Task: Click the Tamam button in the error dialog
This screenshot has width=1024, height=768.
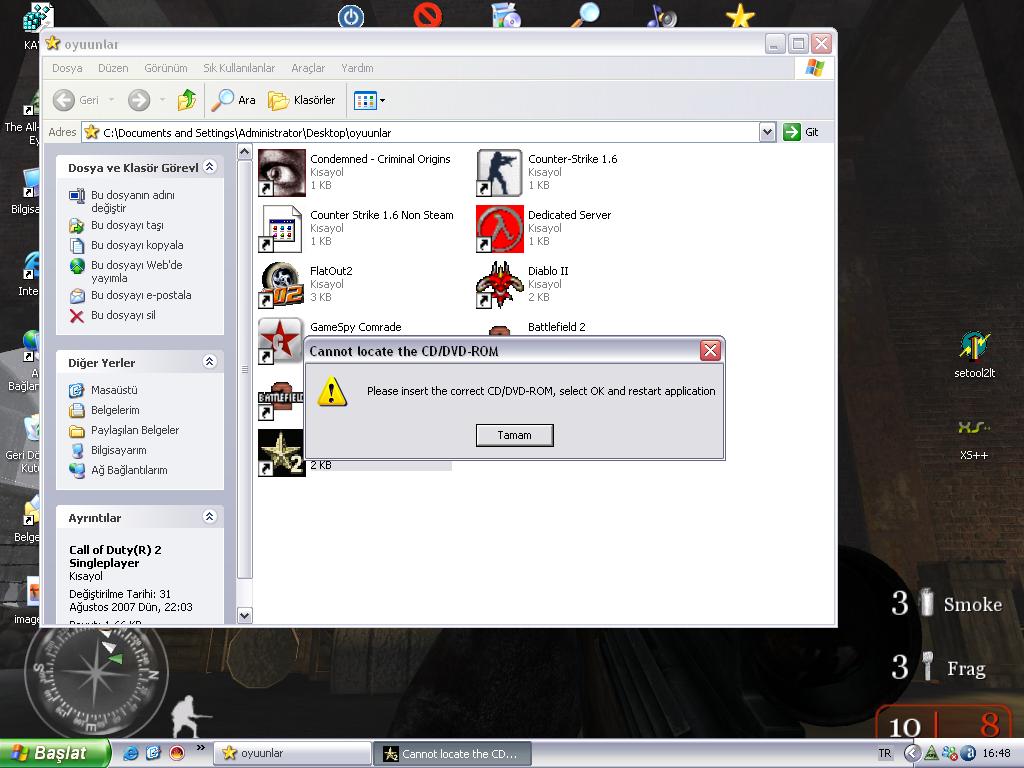Action: 515,436
